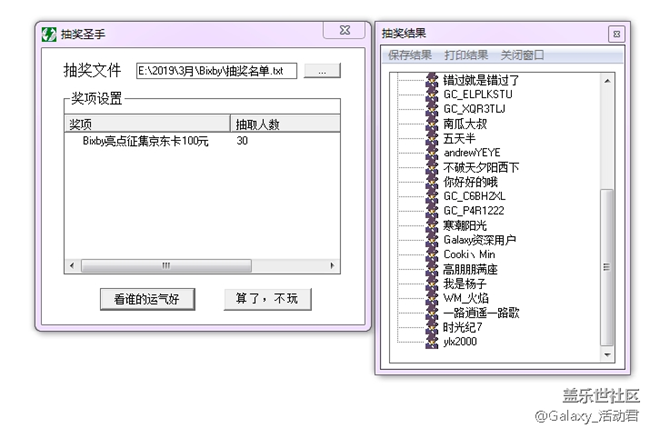Click the 算了，不玩 button
650x438 pixels.
click(x=267, y=299)
